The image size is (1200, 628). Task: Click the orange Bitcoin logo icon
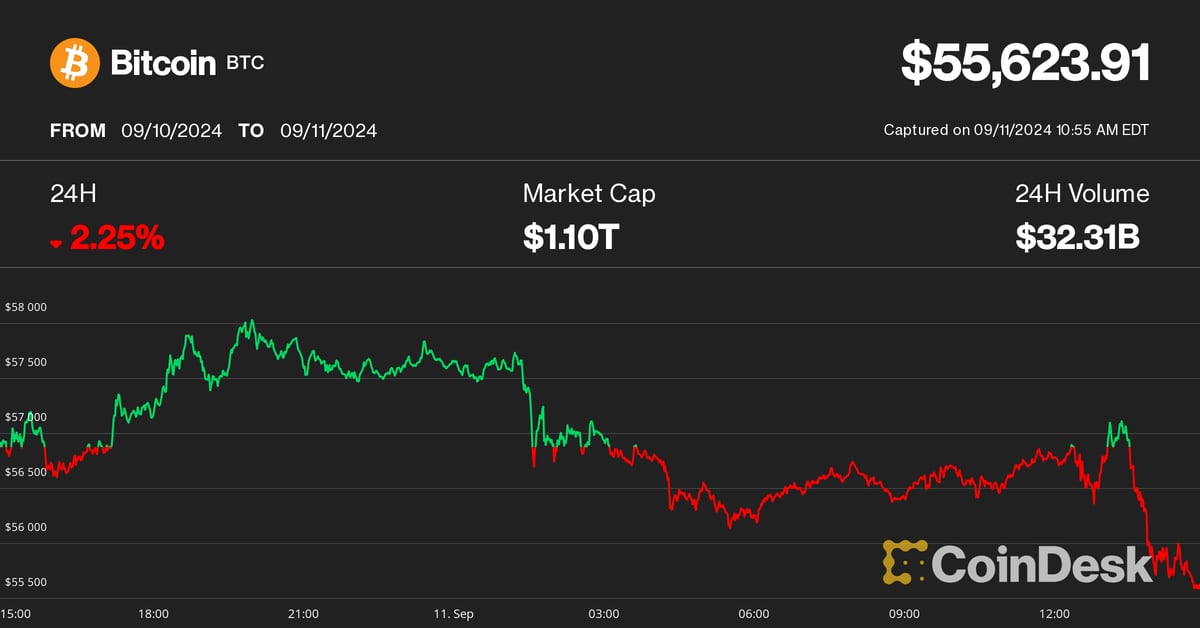pos(75,63)
